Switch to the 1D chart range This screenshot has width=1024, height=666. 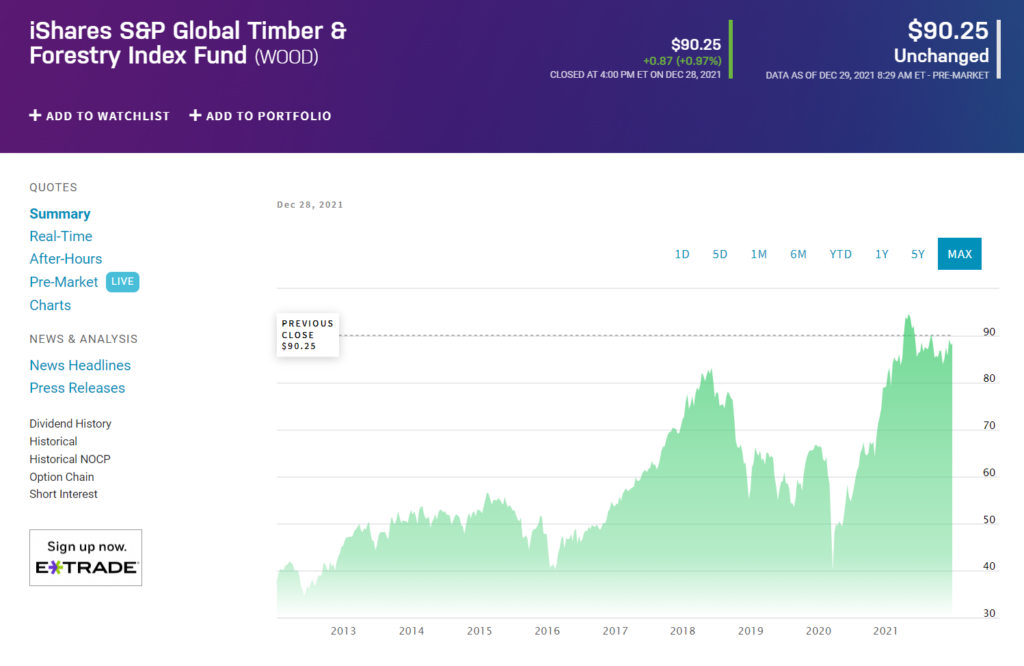click(682, 254)
